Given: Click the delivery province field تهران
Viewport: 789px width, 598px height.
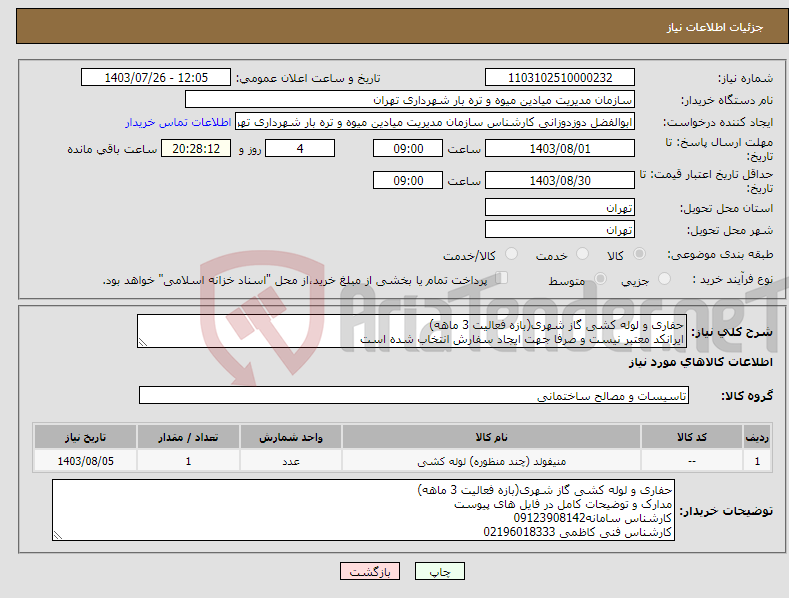Looking at the screenshot, I should coord(560,207).
